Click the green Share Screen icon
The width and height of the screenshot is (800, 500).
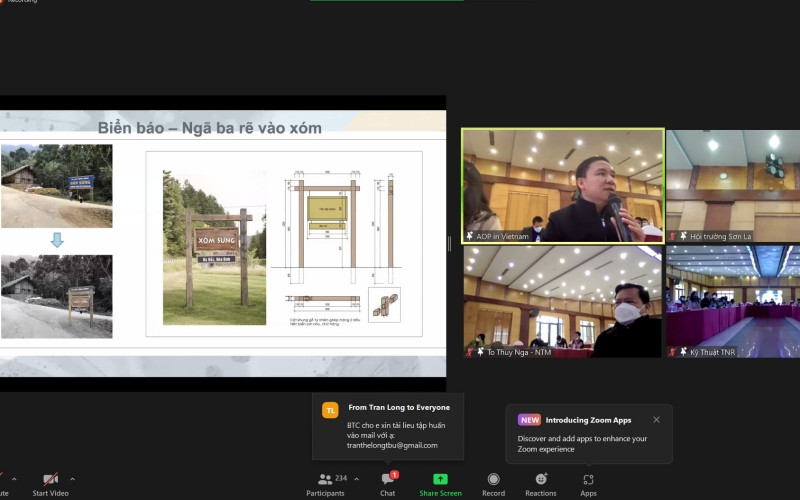[440, 480]
